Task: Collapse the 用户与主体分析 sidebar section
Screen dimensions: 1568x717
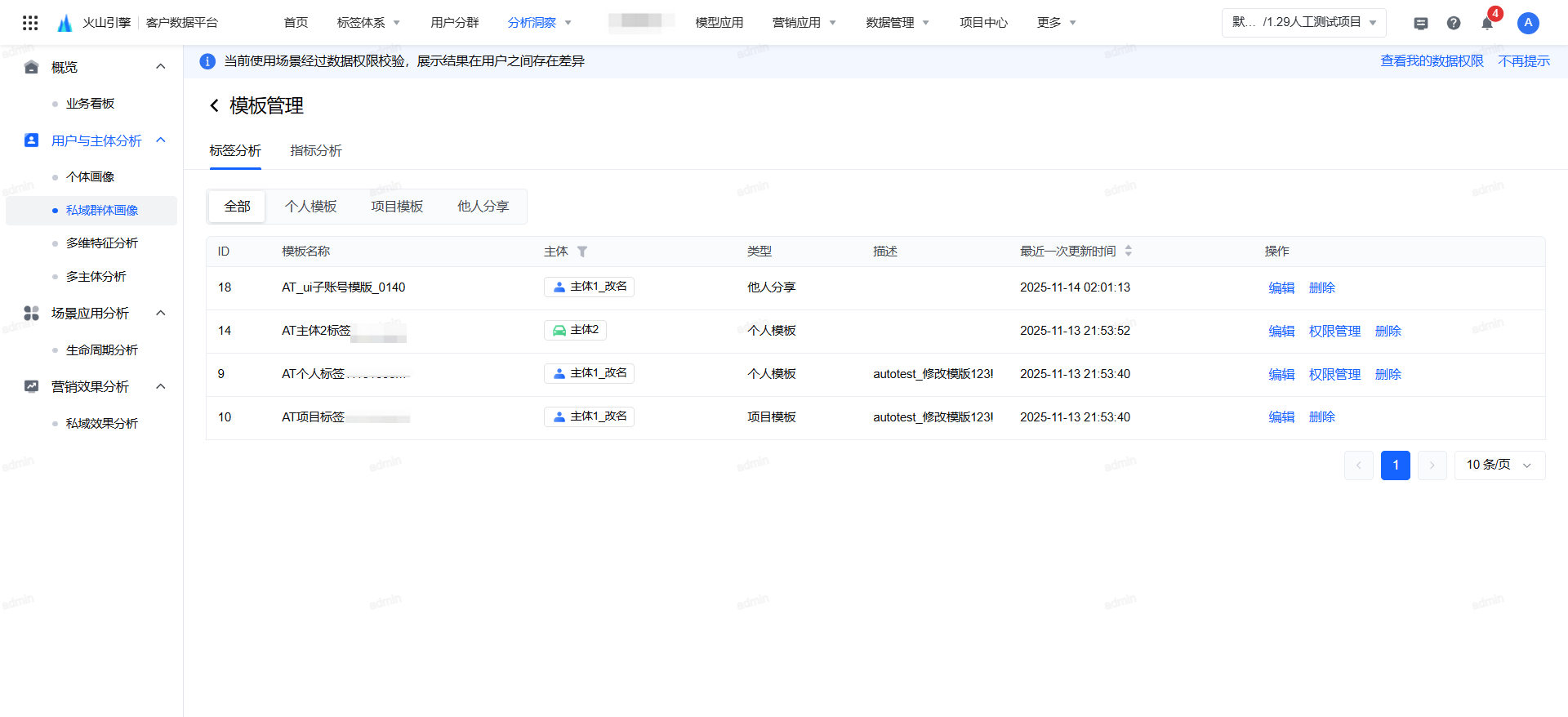Action: click(x=161, y=140)
